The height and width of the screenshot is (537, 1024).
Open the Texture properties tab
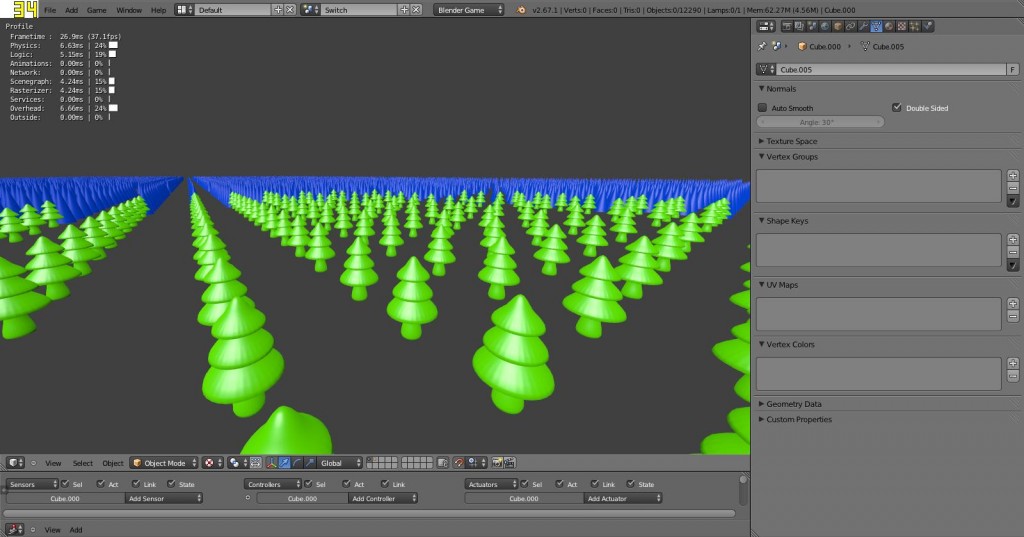pyautogui.click(x=902, y=26)
